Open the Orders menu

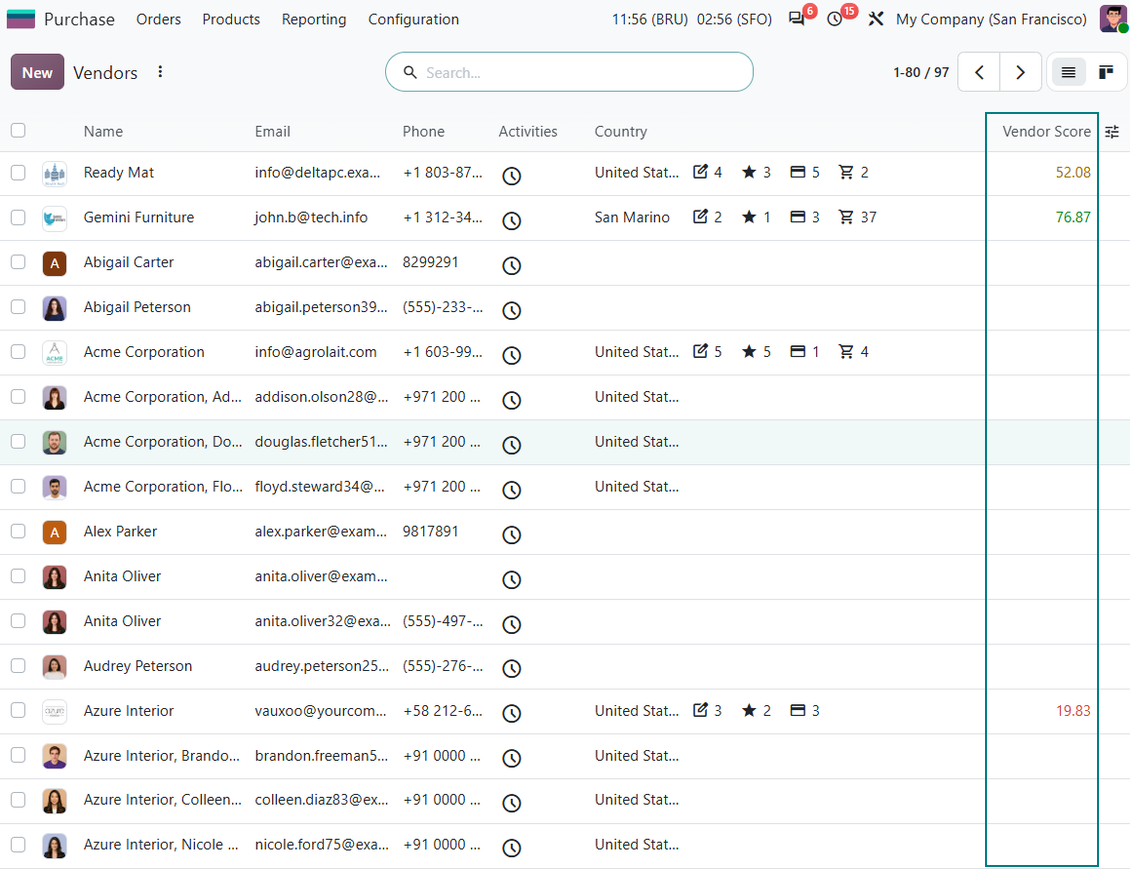click(159, 19)
